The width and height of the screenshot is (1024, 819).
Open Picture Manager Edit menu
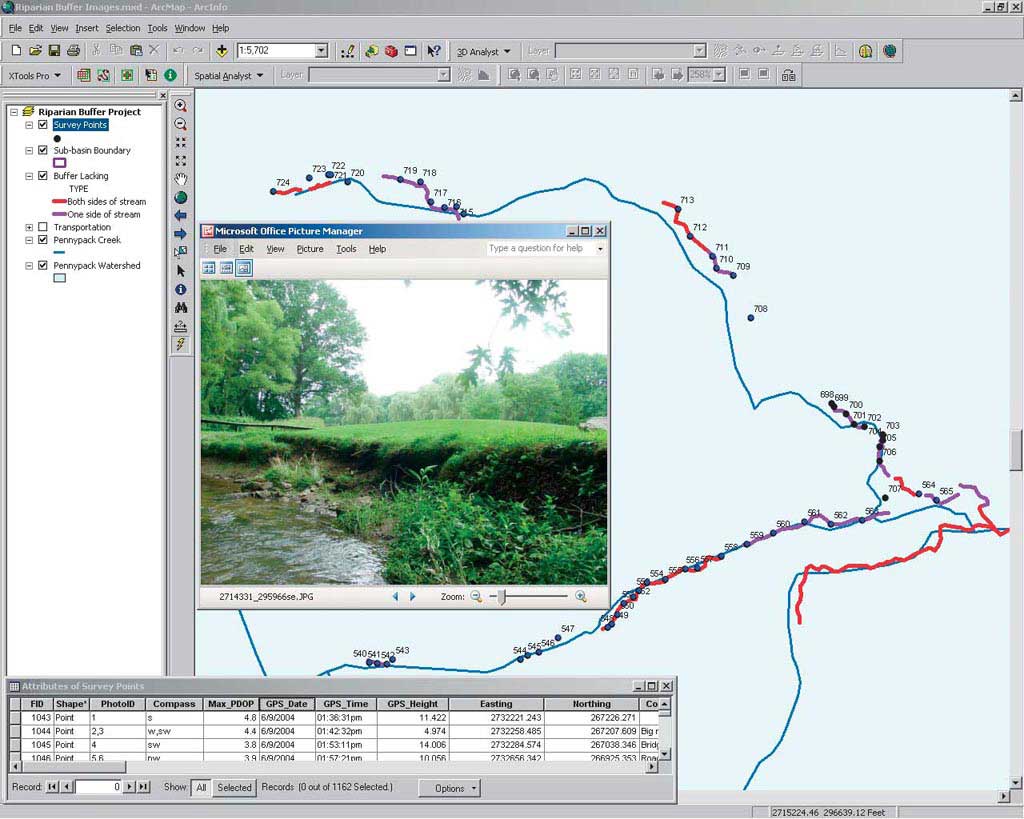coord(246,249)
